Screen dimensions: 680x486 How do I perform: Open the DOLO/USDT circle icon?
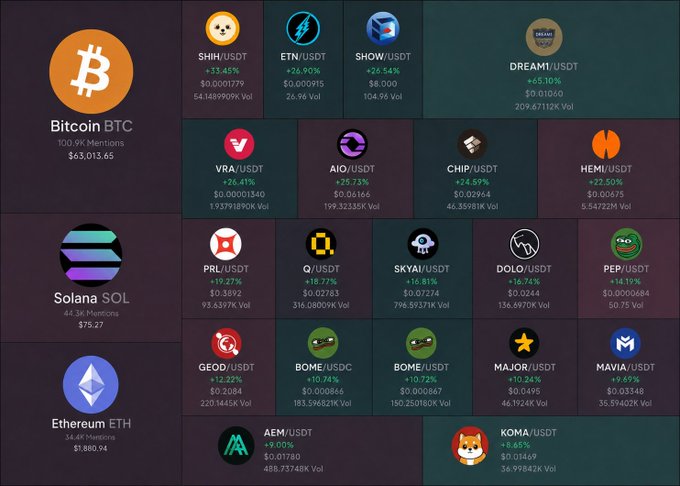point(524,244)
